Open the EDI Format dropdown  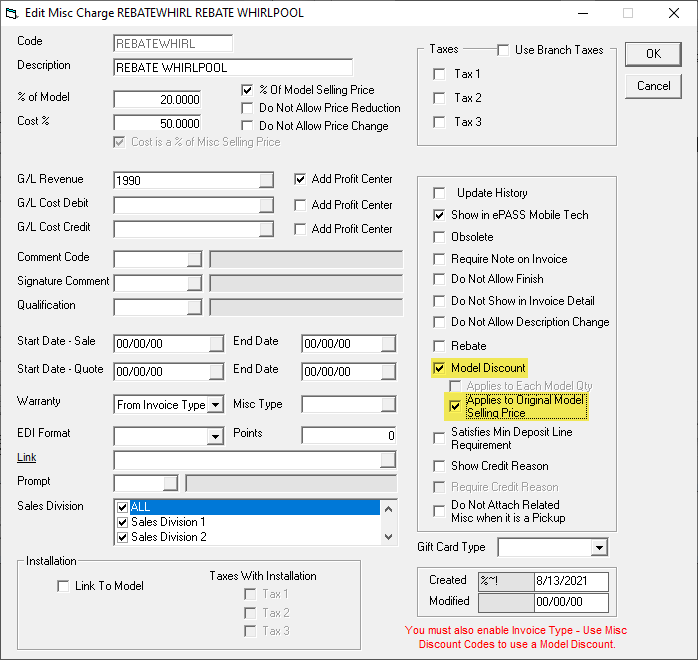tap(215, 436)
